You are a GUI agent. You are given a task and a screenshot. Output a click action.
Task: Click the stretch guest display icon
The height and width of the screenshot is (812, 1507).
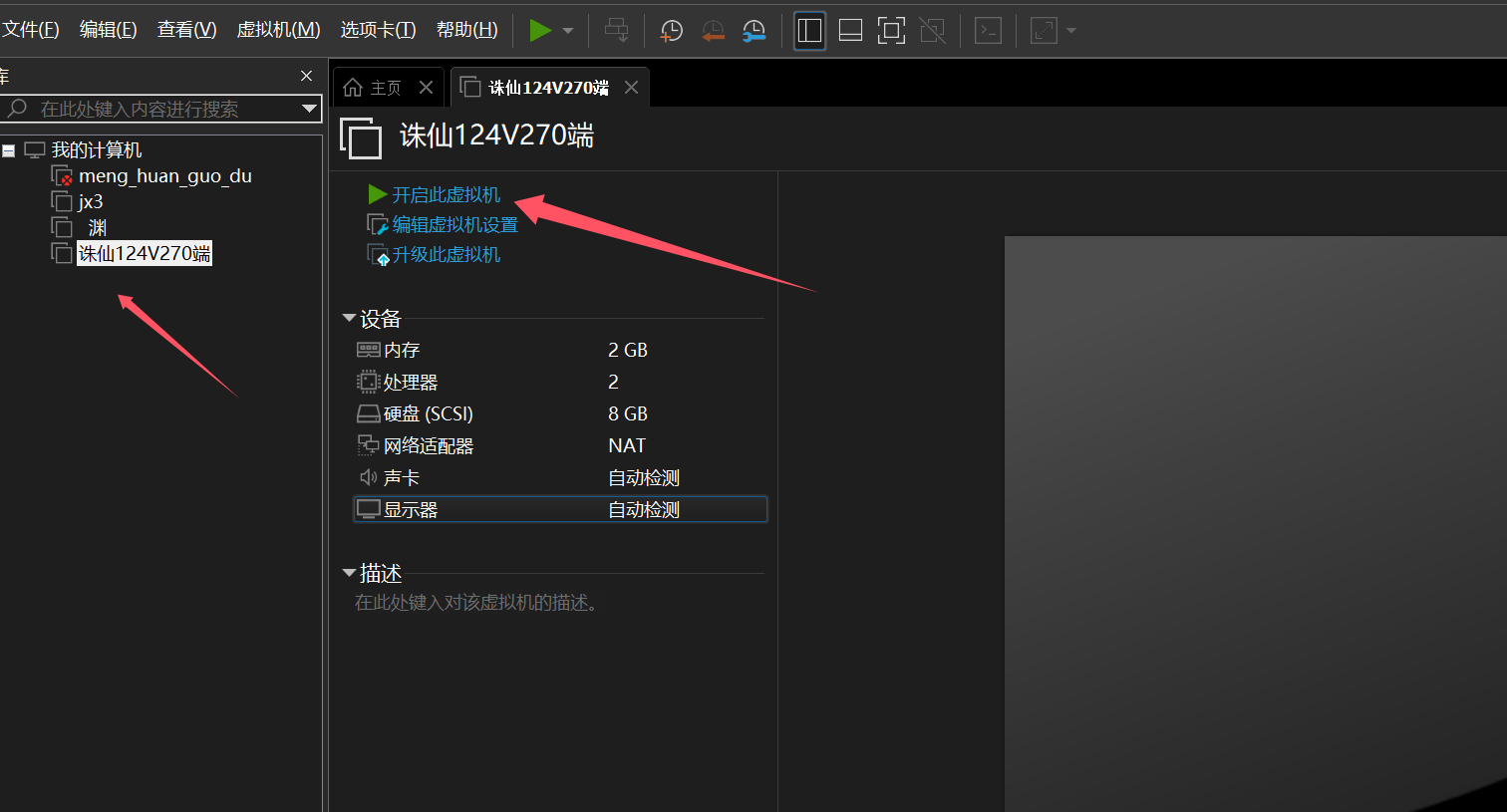click(1044, 31)
